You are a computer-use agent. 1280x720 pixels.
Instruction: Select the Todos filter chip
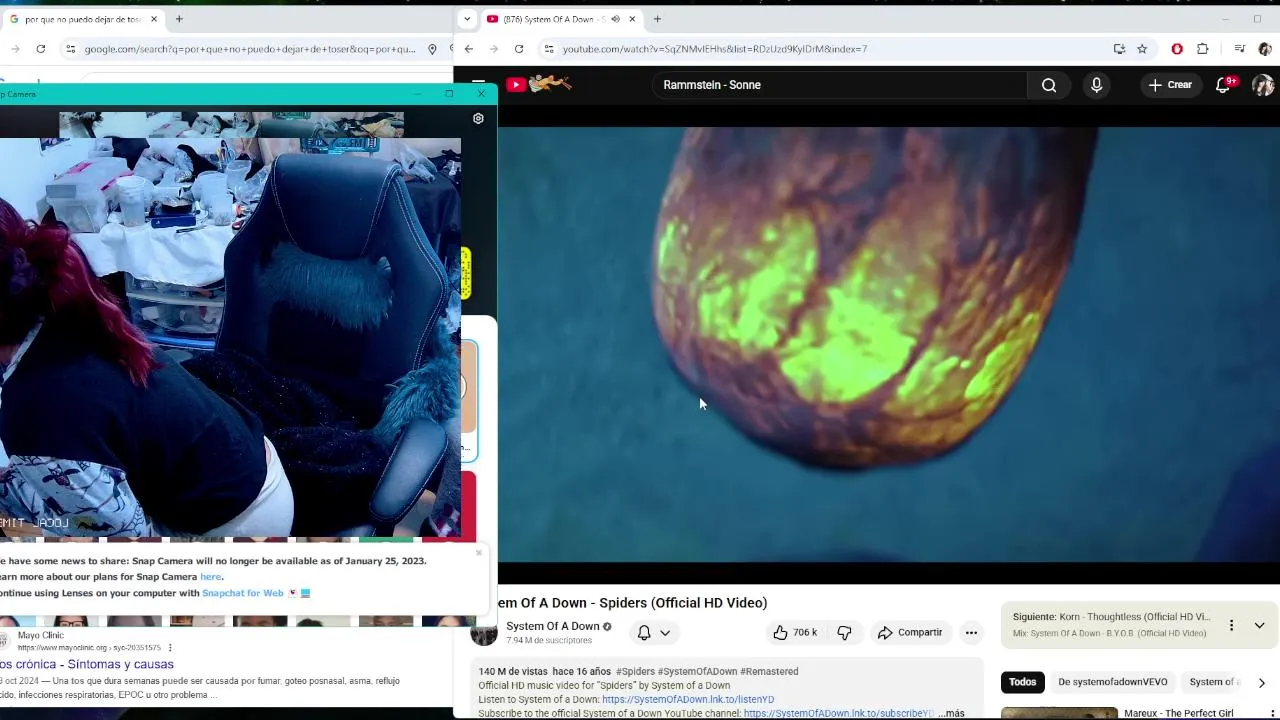1022,682
